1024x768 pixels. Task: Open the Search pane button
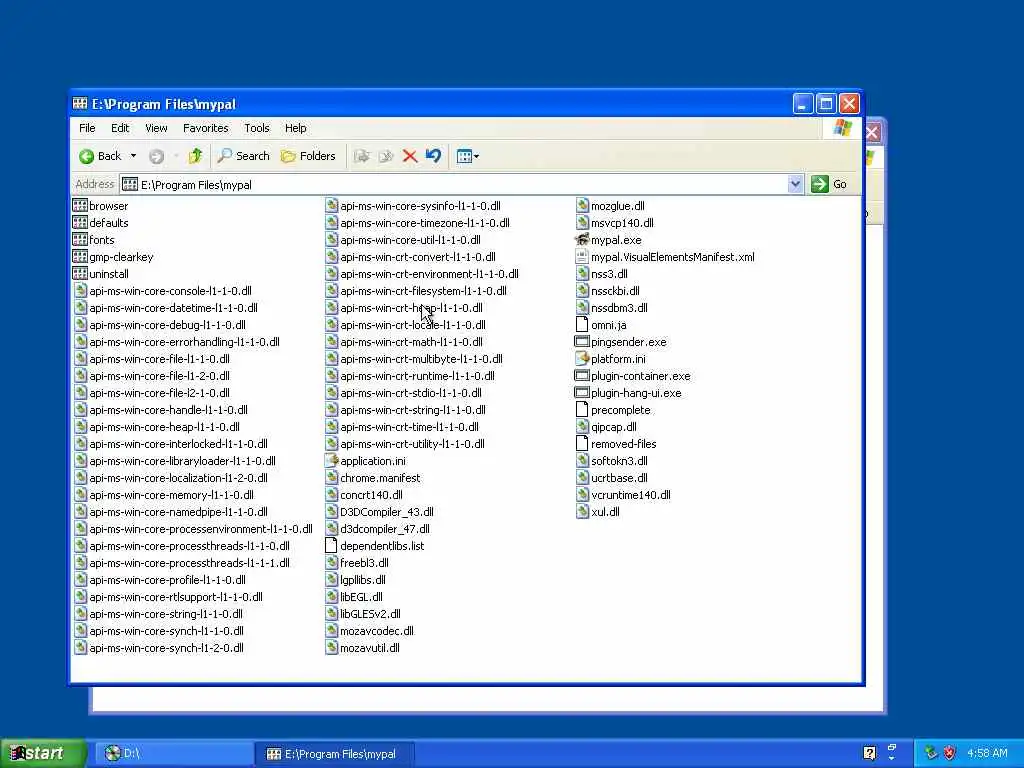click(243, 156)
